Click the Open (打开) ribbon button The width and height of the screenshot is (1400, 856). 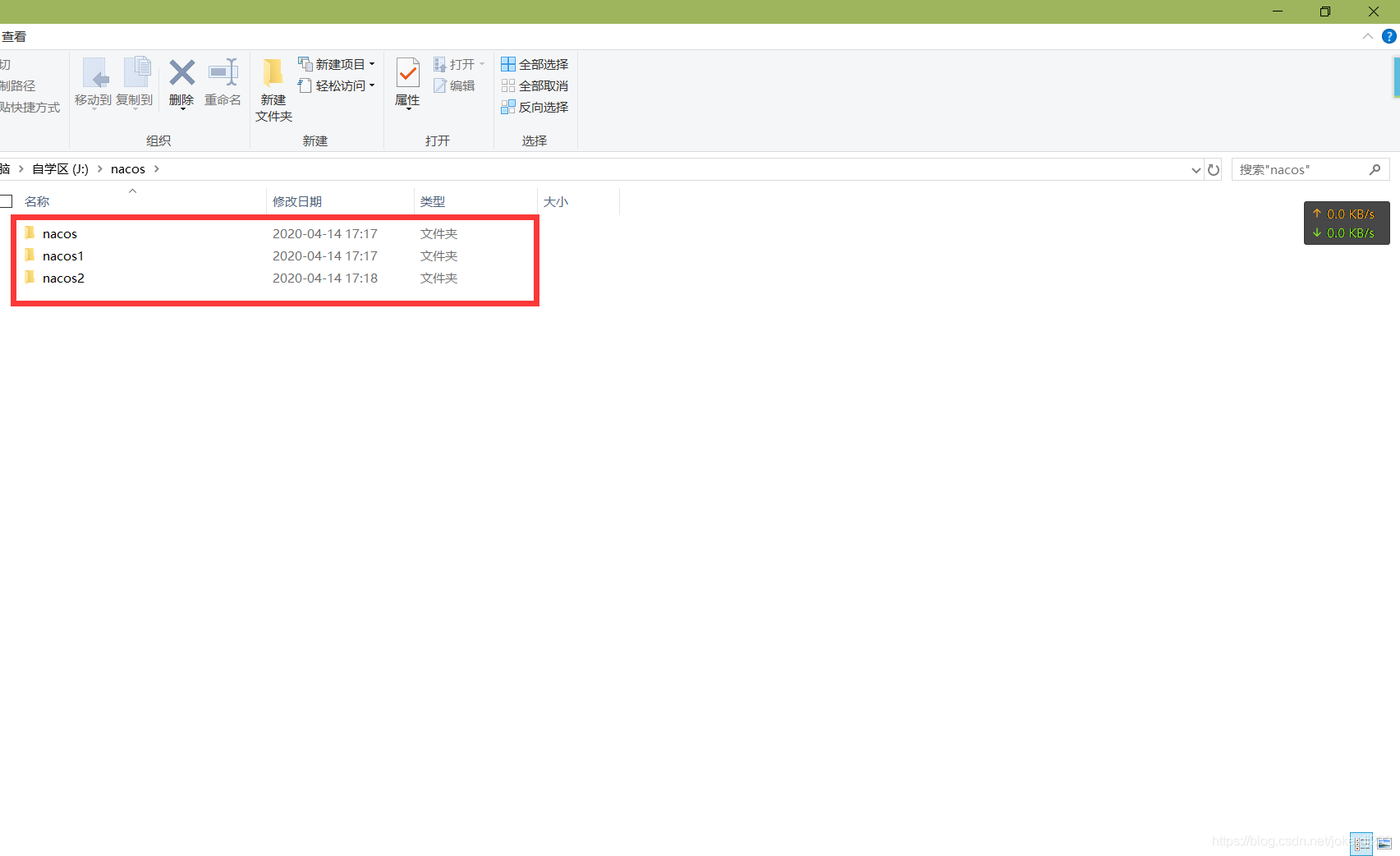point(459,64)
